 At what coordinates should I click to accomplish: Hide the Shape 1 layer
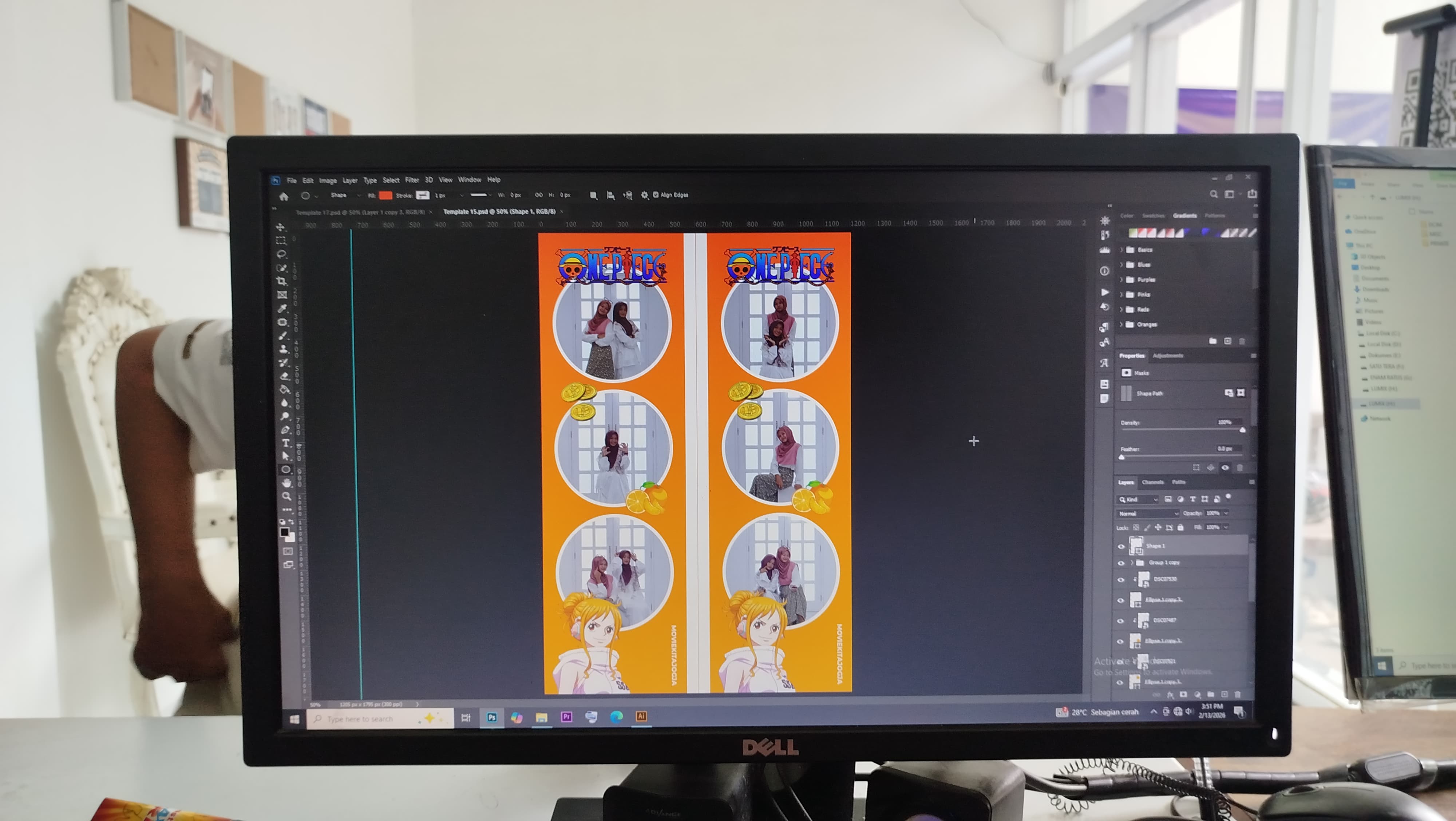click(x=1121, y=546)
